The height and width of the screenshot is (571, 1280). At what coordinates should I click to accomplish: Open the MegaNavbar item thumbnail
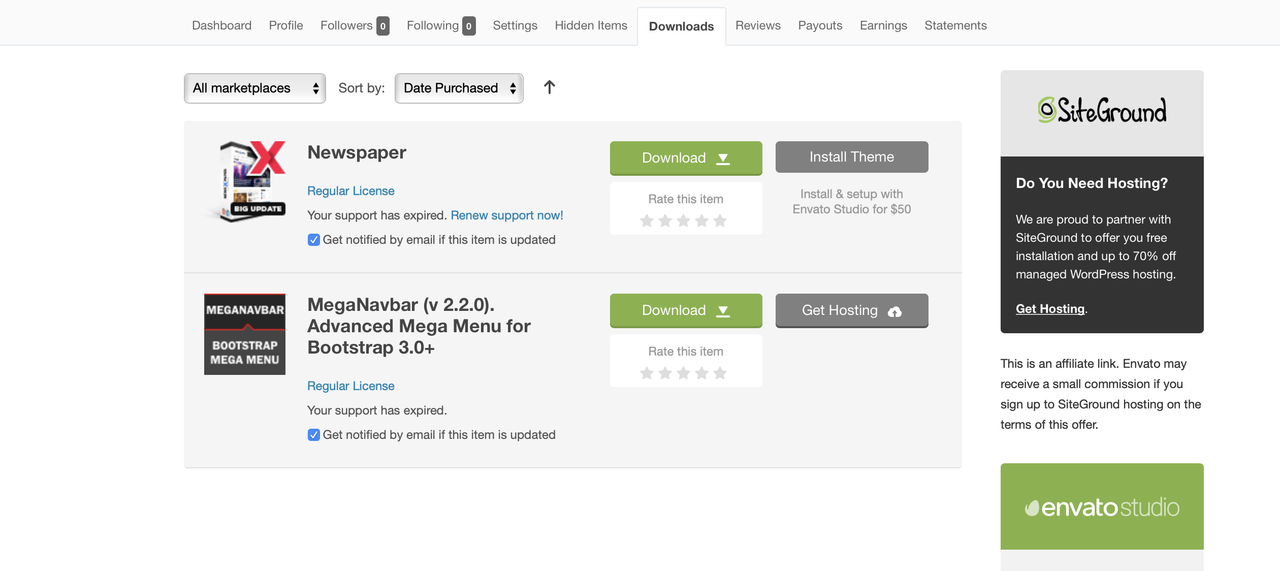tap(245, 334)
